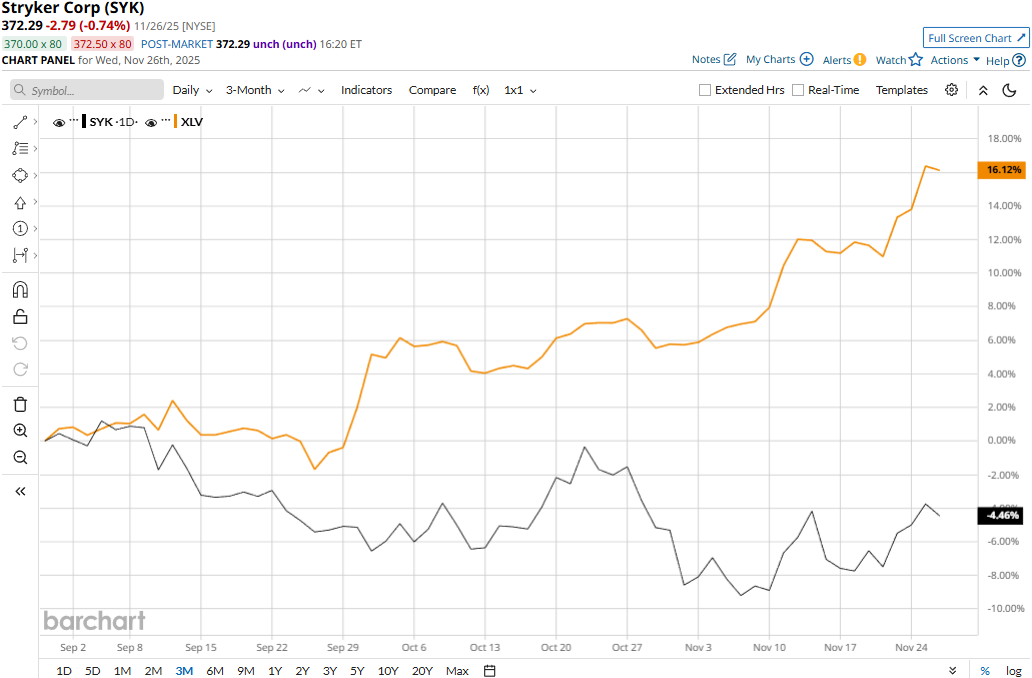Enable the Real-Time checkbox
The width and height of the screenshot is (1032, 678).
coord(798,90)
